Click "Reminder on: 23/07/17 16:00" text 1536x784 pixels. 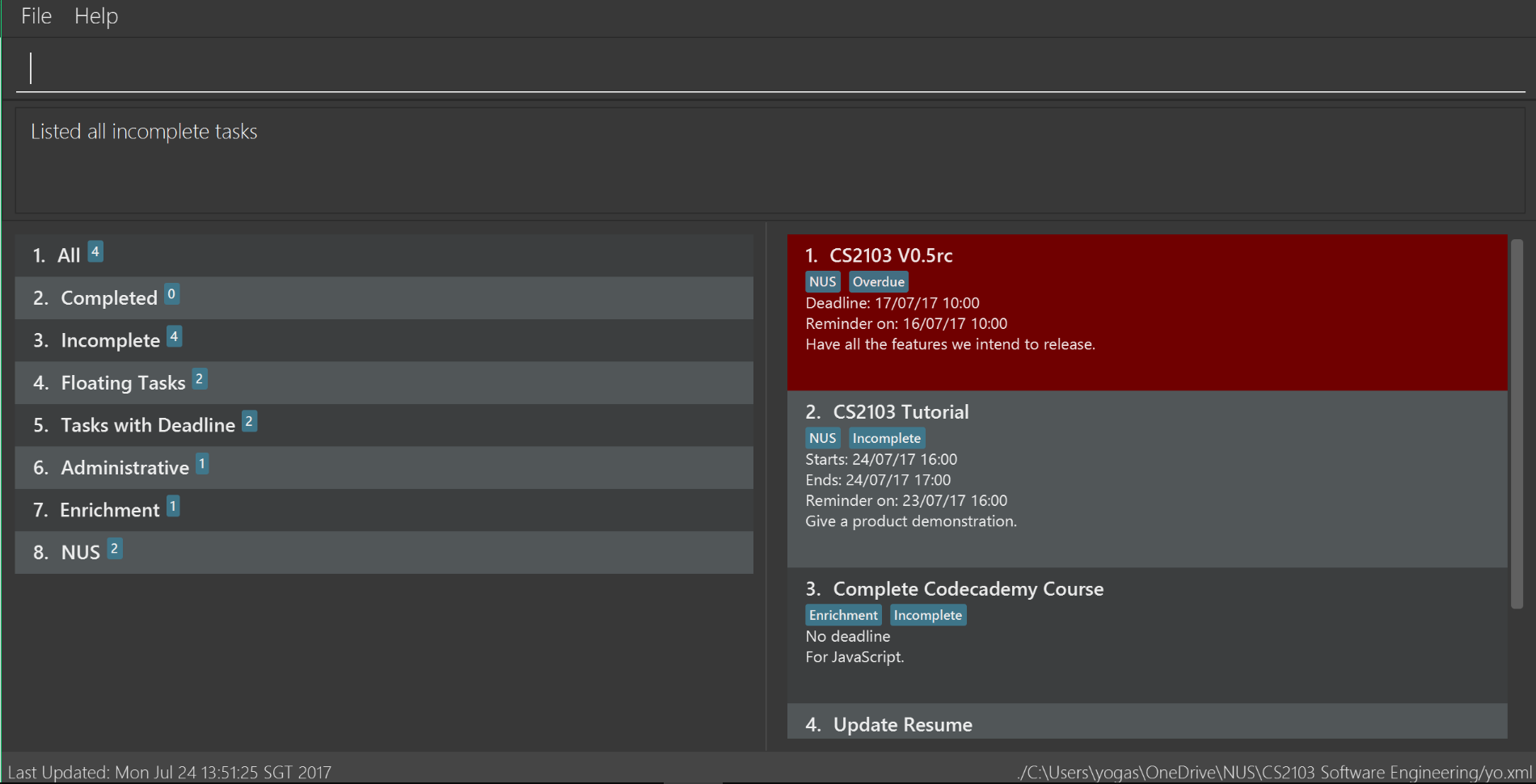pos(906,500)
